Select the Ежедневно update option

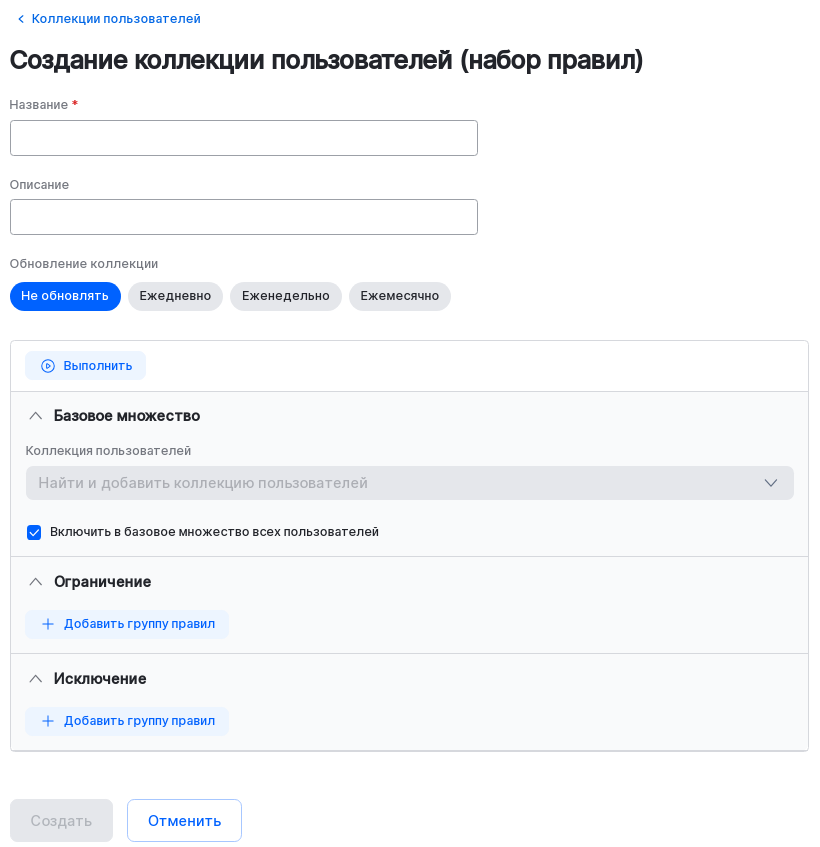[x=175, y=296]
